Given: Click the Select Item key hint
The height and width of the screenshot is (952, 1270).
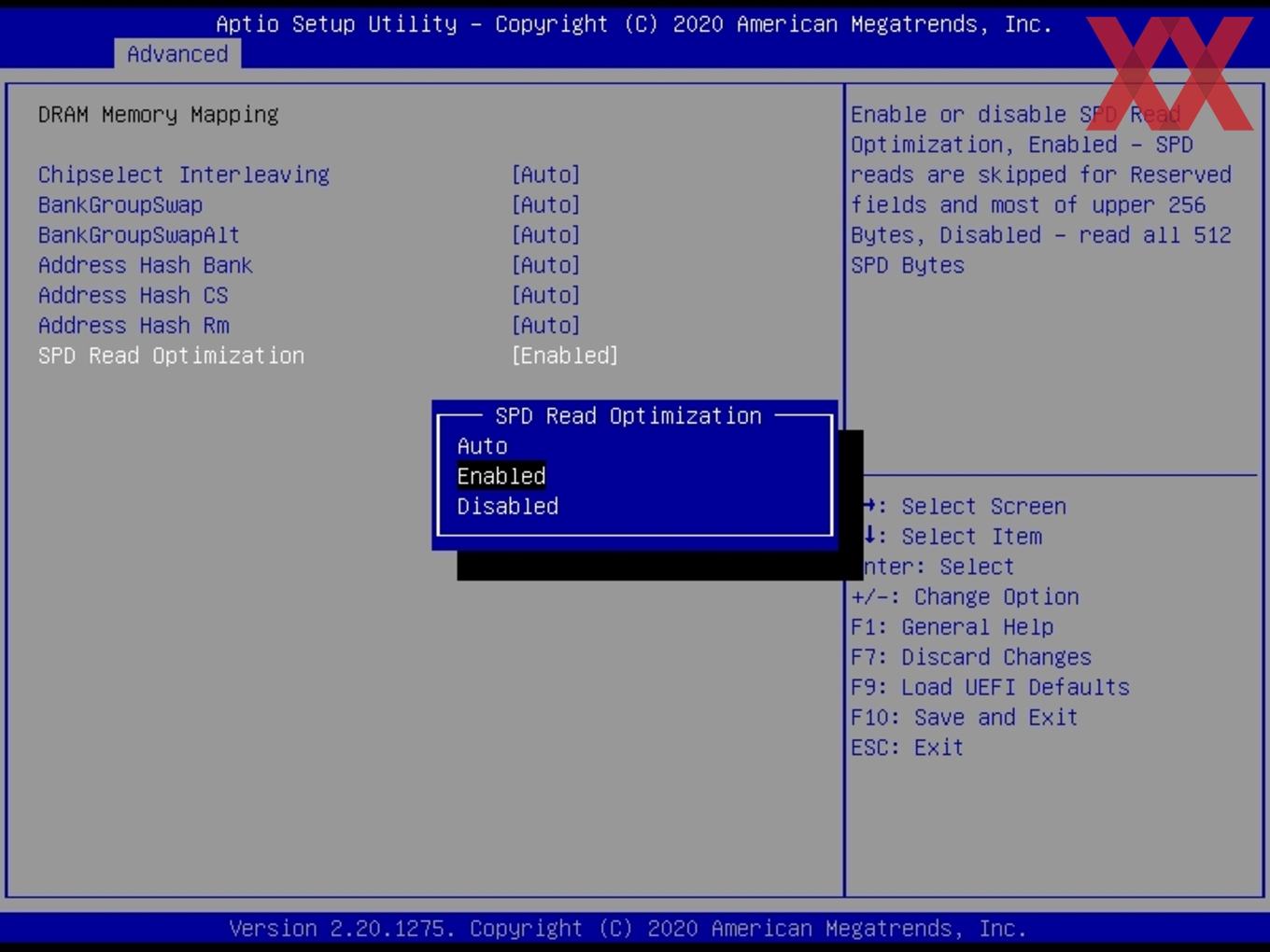Looking at the screenshot, I should pos(952,537).
